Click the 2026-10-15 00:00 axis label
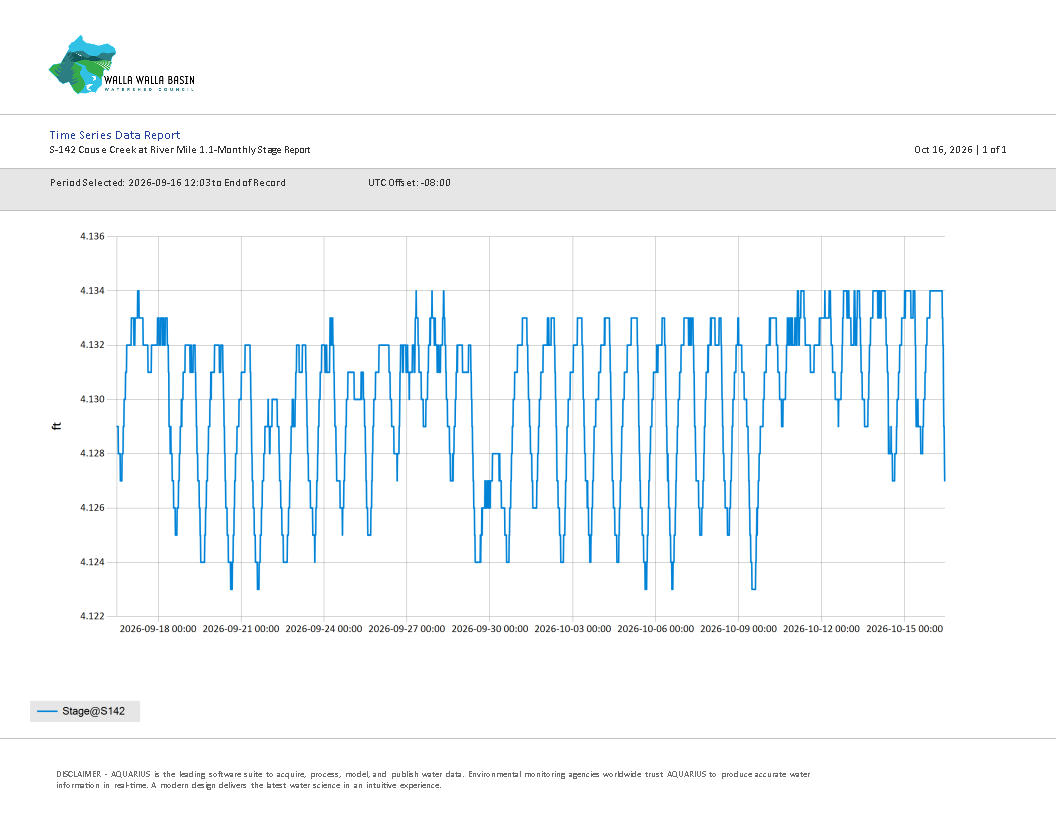The image size is (1056, 816). (x=904, y=629)
